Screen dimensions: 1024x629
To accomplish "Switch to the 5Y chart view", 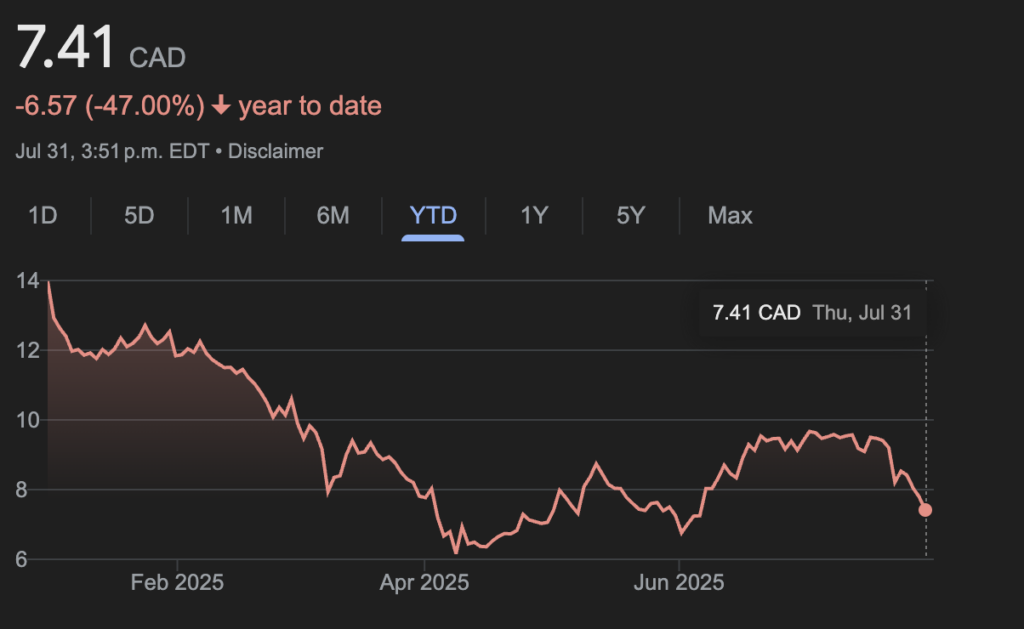I will point(630,215).
